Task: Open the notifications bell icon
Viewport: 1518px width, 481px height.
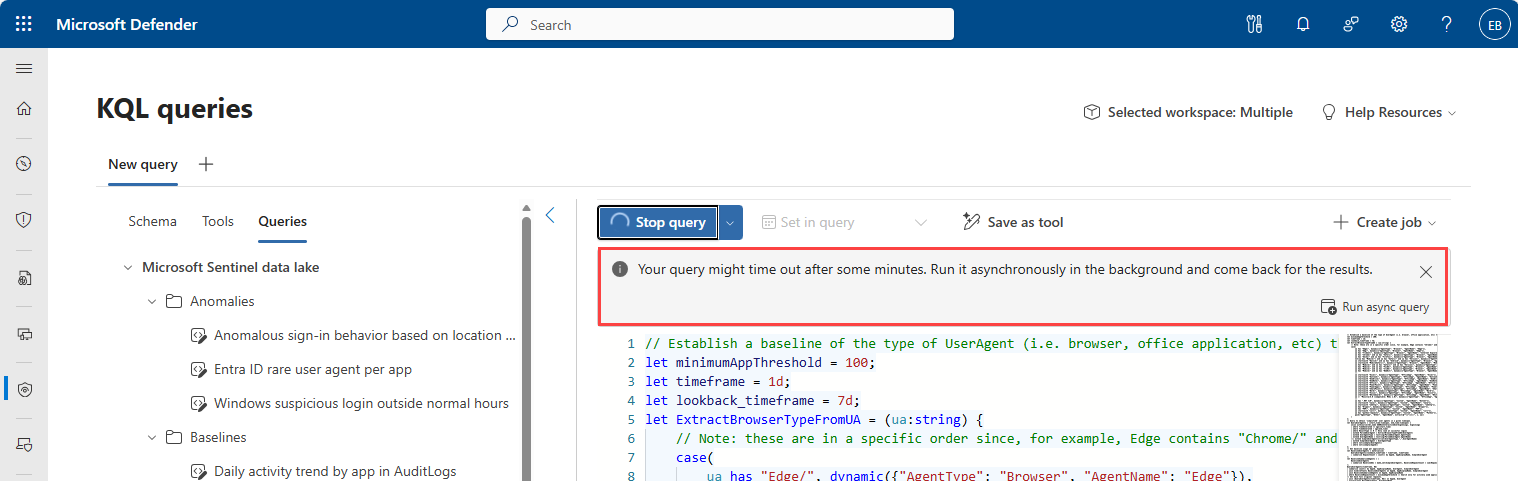Action: pos(1302,24)
